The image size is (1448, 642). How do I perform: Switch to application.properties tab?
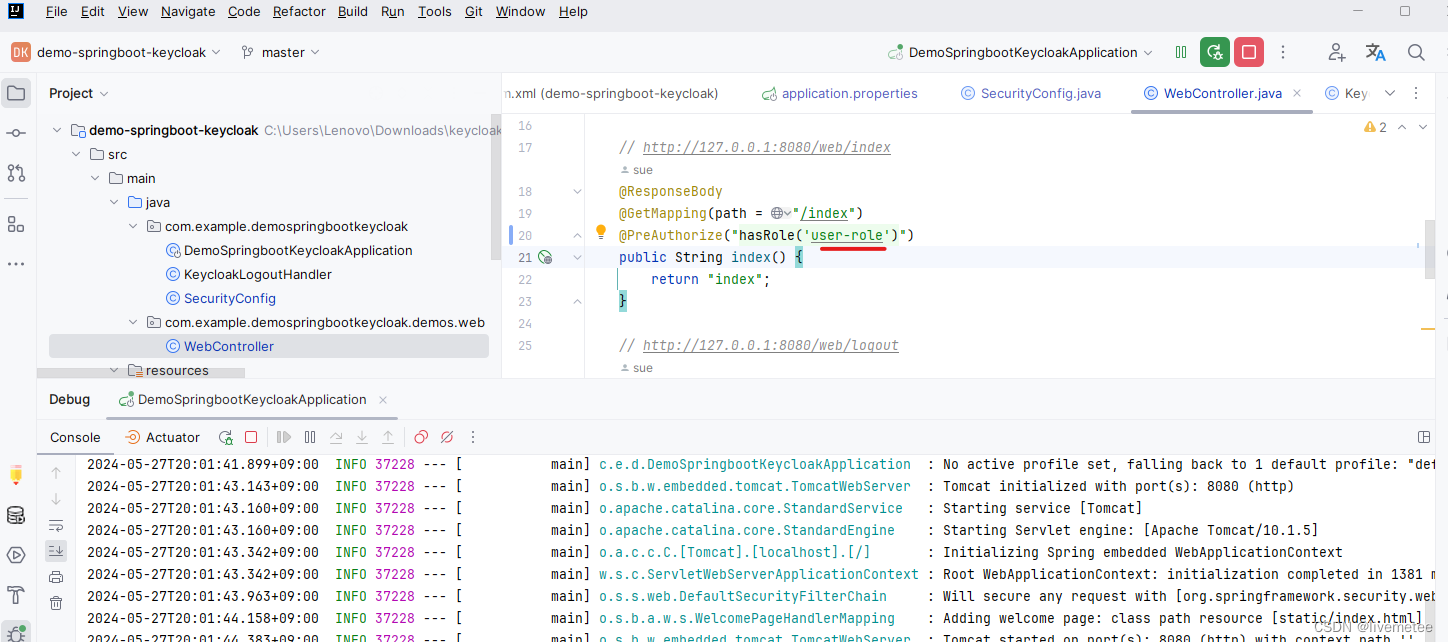click(x=839, y=93)
